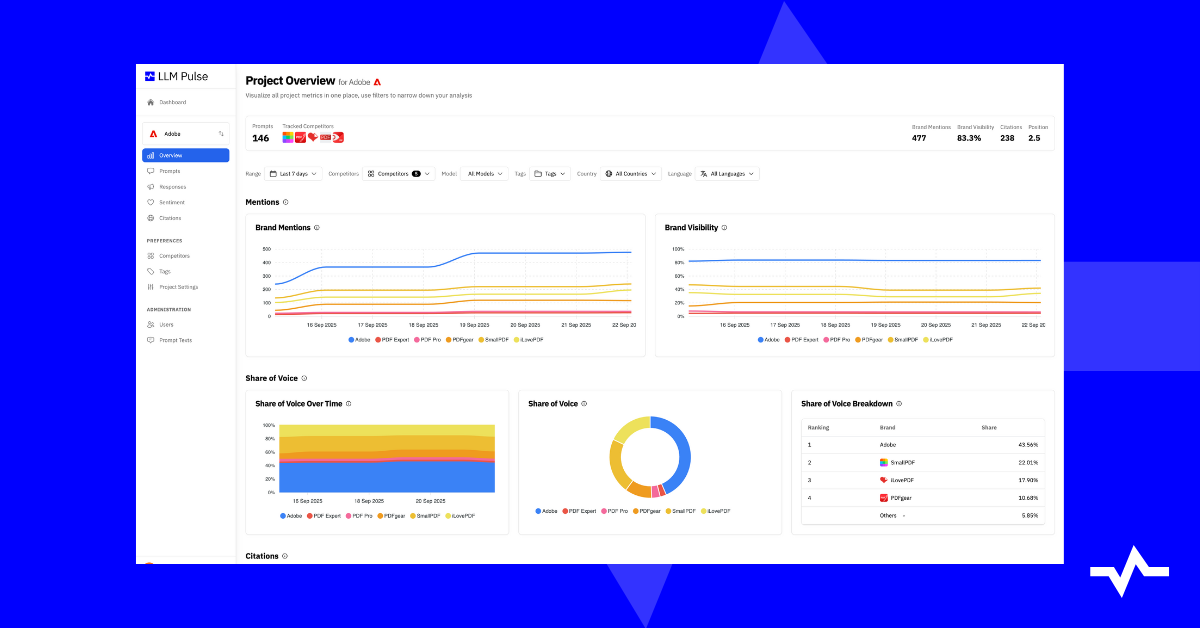Select the Dashboard home icon
1200x628 pixels.
tap(149, 102)
